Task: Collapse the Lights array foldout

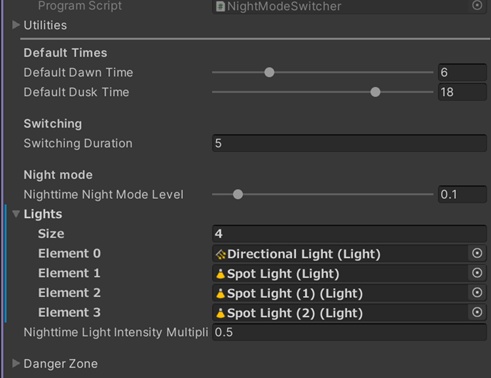Action: [x=16, y=214]
